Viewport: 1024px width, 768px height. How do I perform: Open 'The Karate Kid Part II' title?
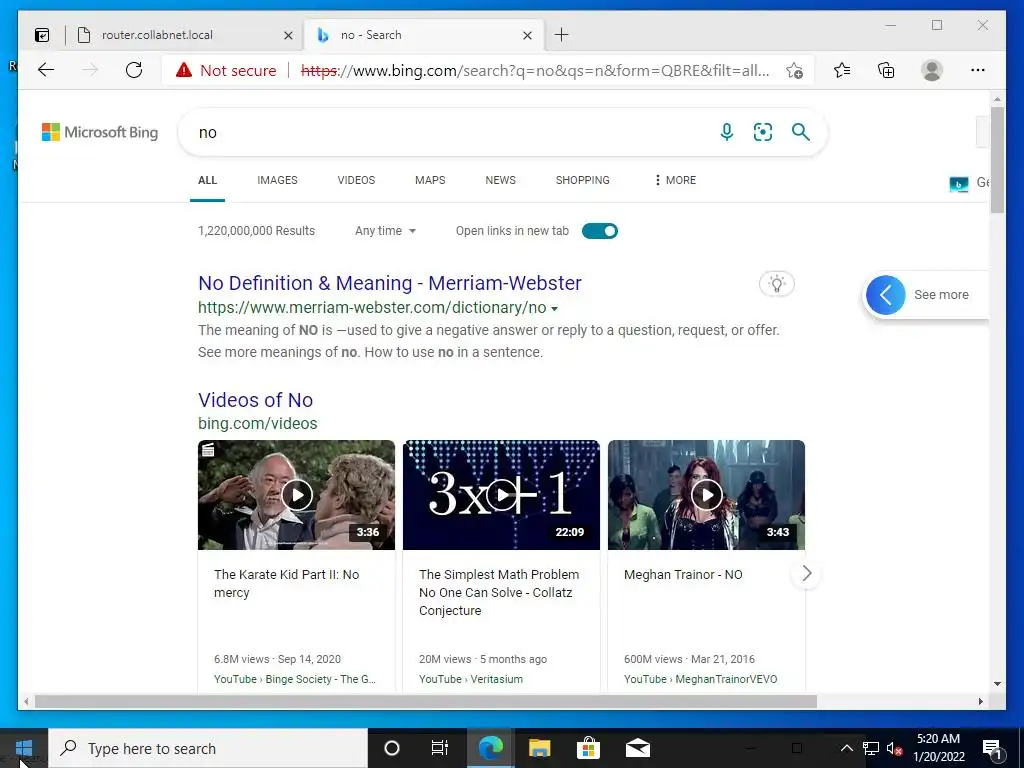tap(286, 583)
